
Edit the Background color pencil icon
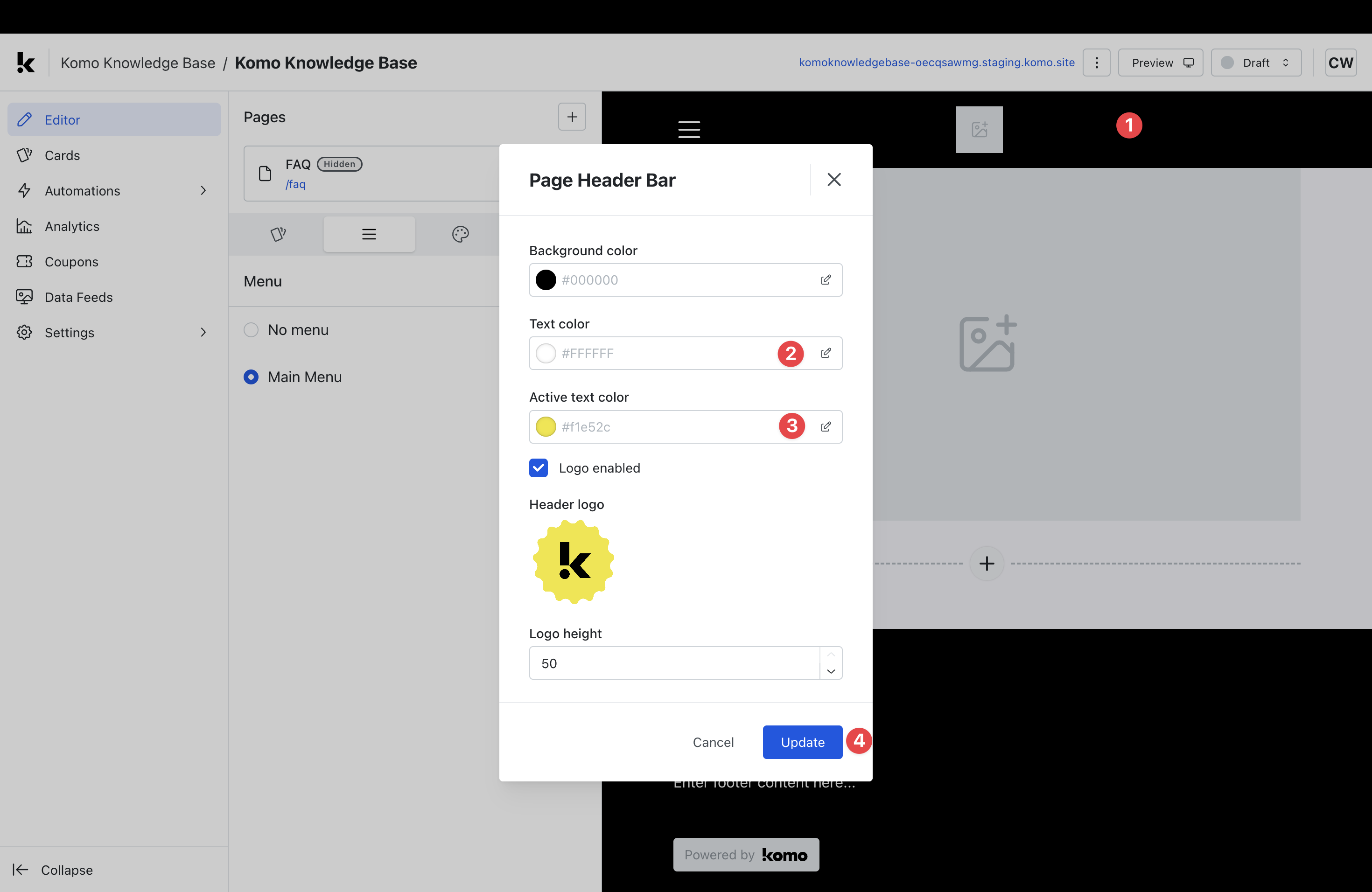point(826,280)
